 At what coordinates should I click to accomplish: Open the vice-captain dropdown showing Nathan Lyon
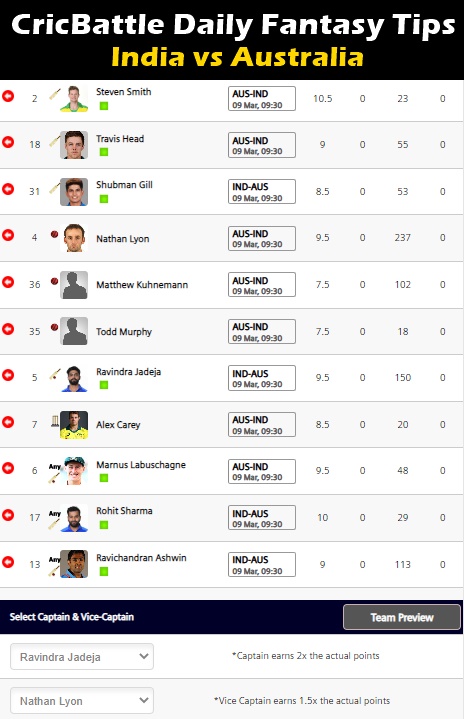point(82,701)
